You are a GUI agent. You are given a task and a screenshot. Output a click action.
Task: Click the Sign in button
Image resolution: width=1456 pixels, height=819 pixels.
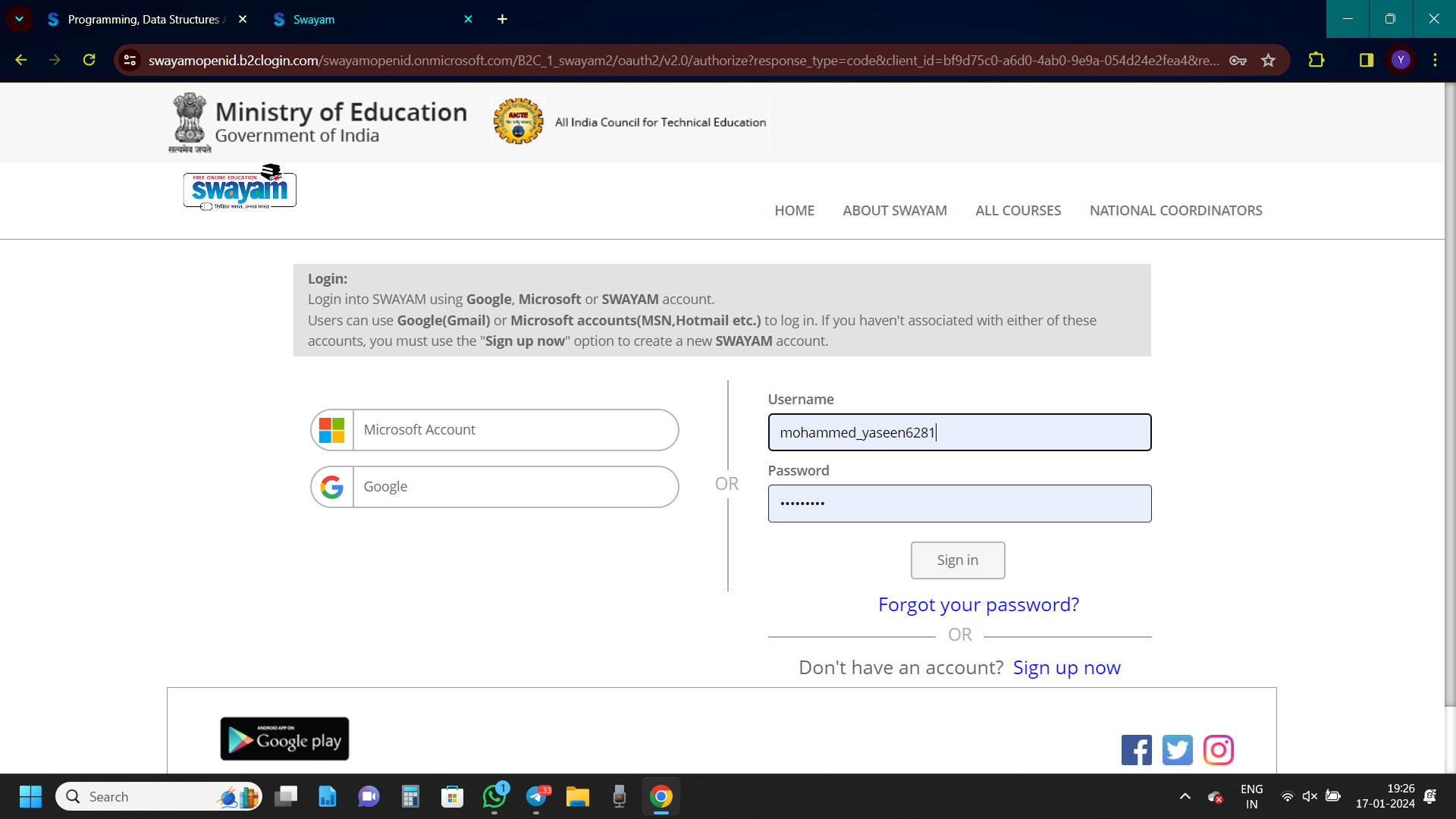point(958,560)
